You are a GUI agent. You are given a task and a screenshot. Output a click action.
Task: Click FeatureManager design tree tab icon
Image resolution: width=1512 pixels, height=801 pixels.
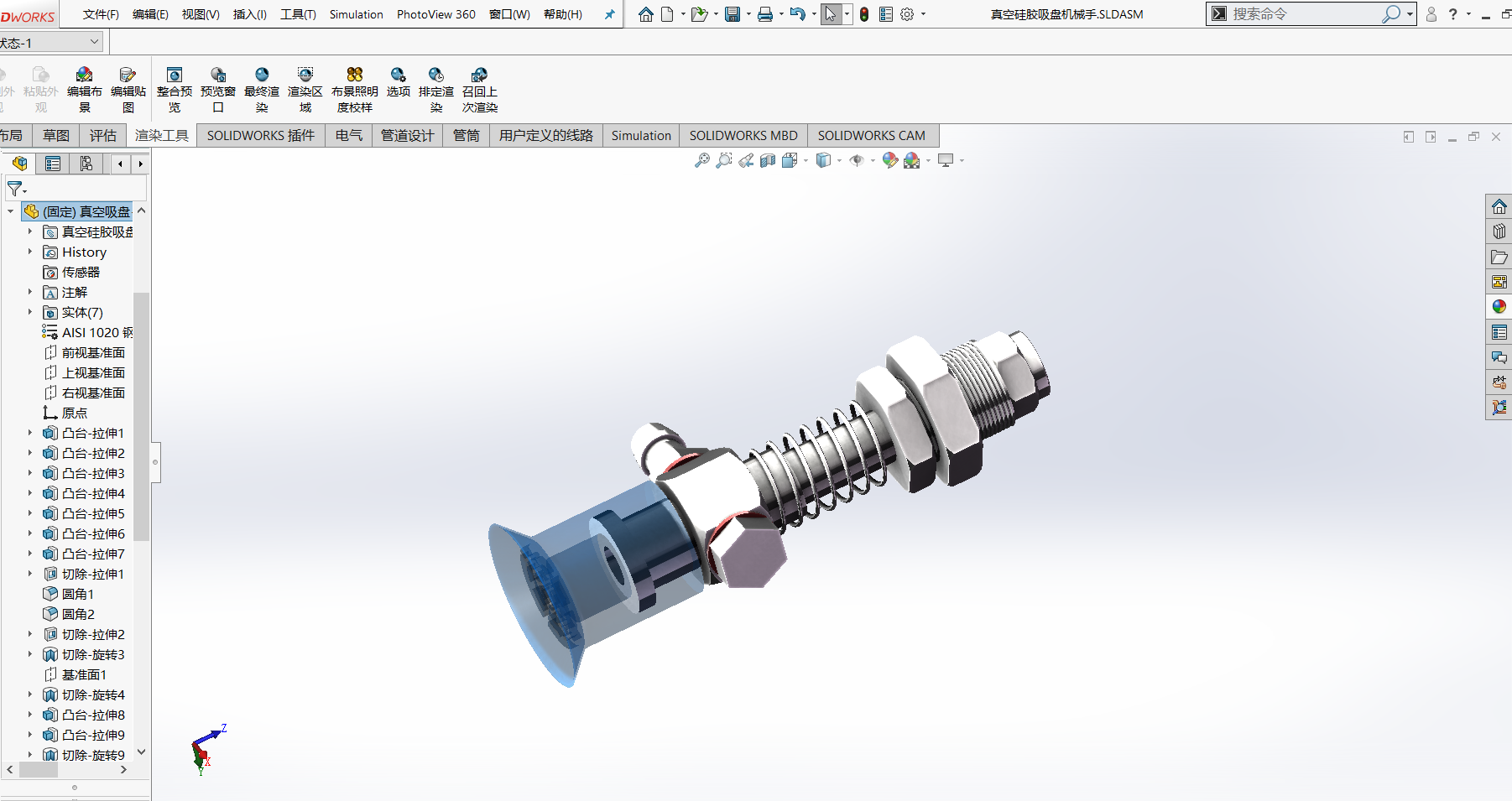20,164
